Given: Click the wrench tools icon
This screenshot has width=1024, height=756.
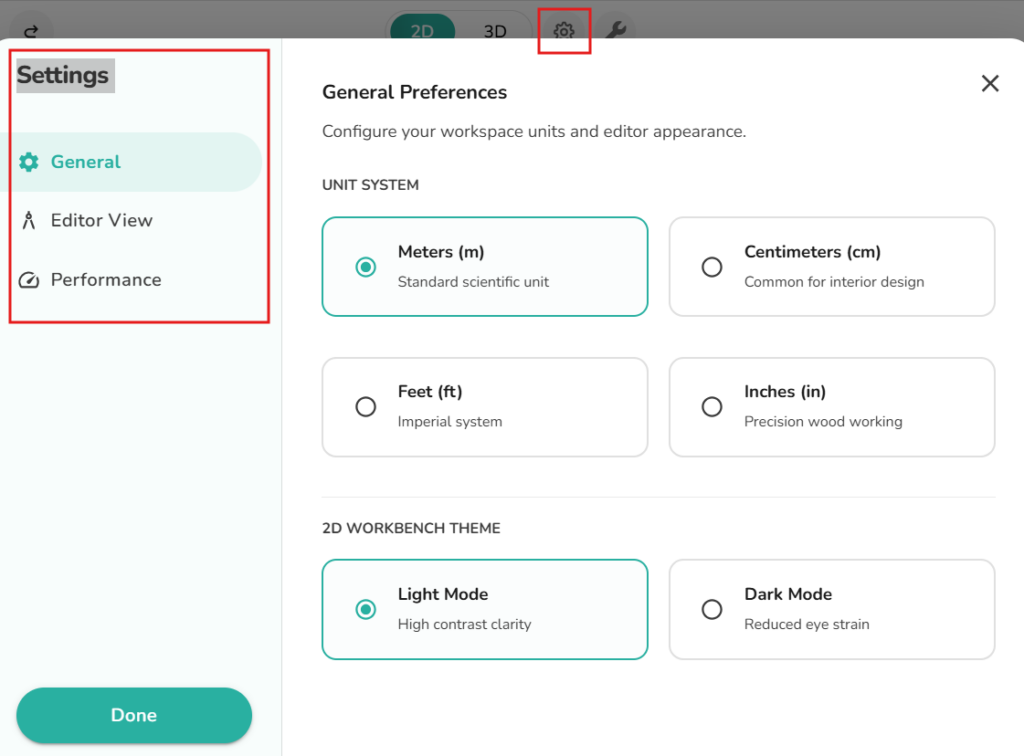Looking at the screenshot, I should pos(616,31).
